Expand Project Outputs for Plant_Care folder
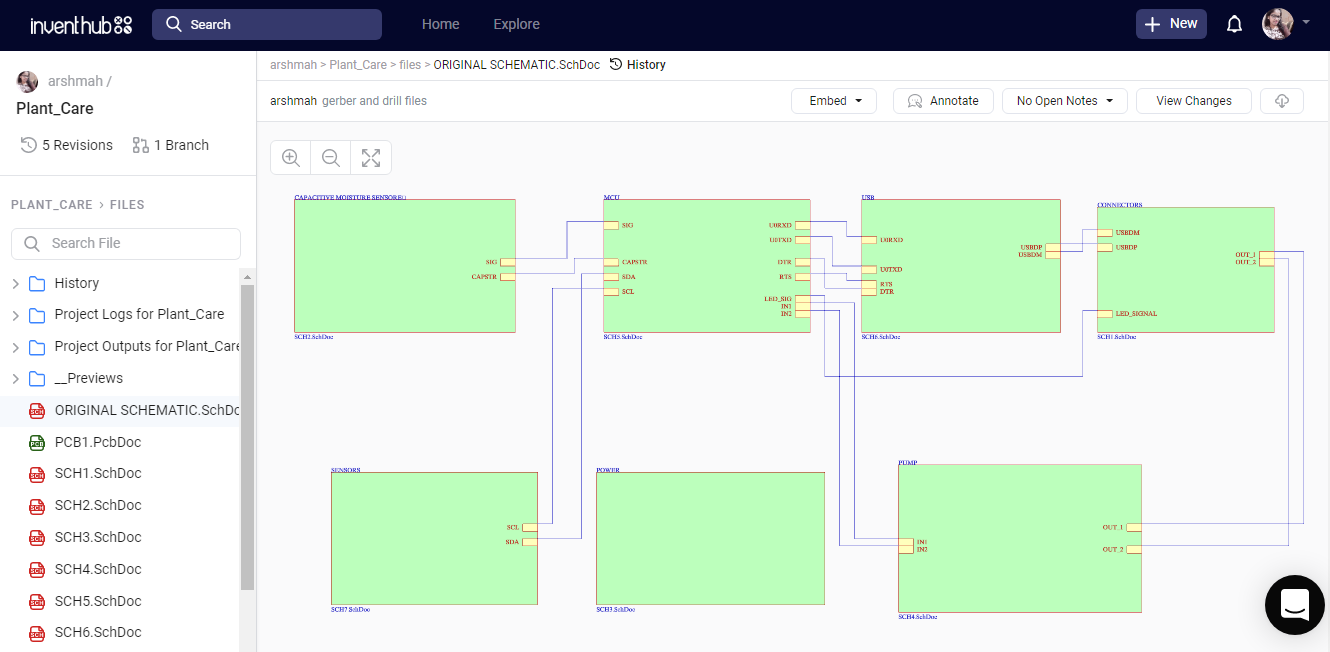The image size is (1330, 652). click(x=15, y=348)
